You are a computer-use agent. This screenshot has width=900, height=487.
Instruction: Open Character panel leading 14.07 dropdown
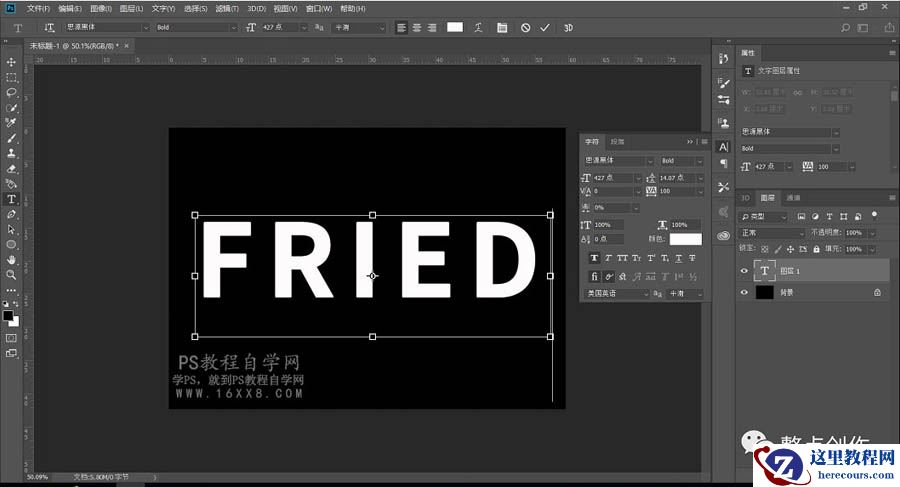click(x=700, y=178)
